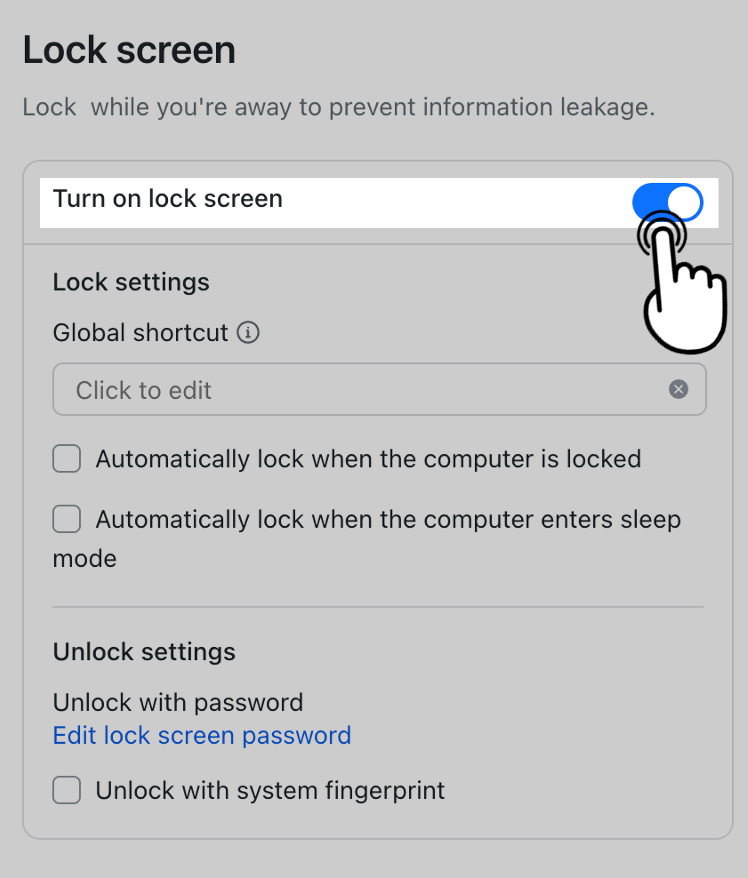
Task: Click the computer enters sleep mode label text
Action: (x=367, y=539)
